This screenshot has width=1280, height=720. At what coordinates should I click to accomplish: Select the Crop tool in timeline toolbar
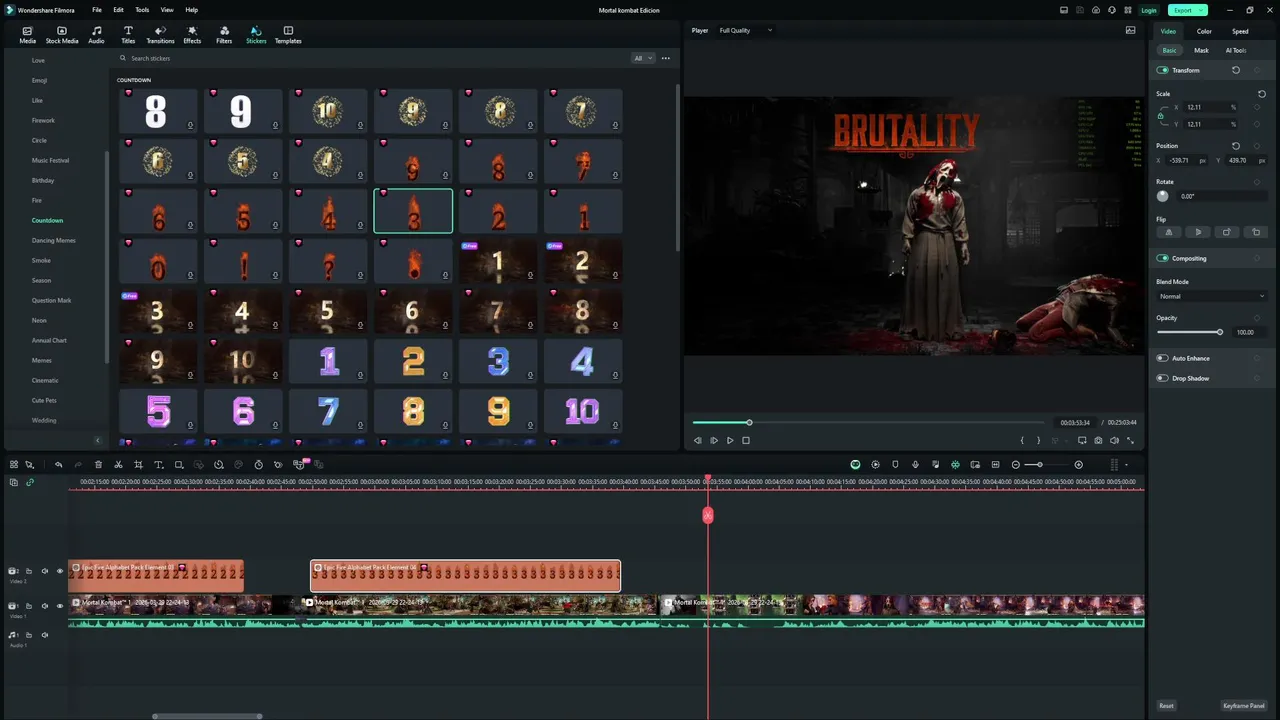click(x=138, y=465)
